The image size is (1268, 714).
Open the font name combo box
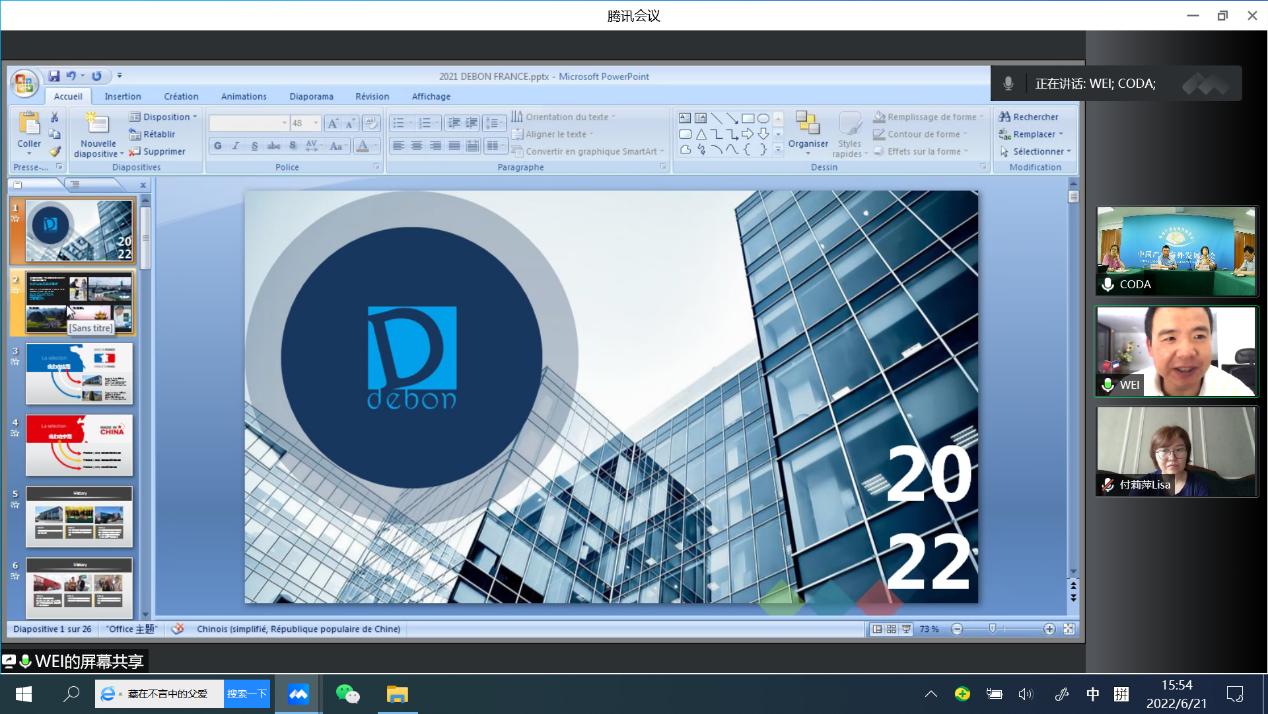(x=249, y=123)
